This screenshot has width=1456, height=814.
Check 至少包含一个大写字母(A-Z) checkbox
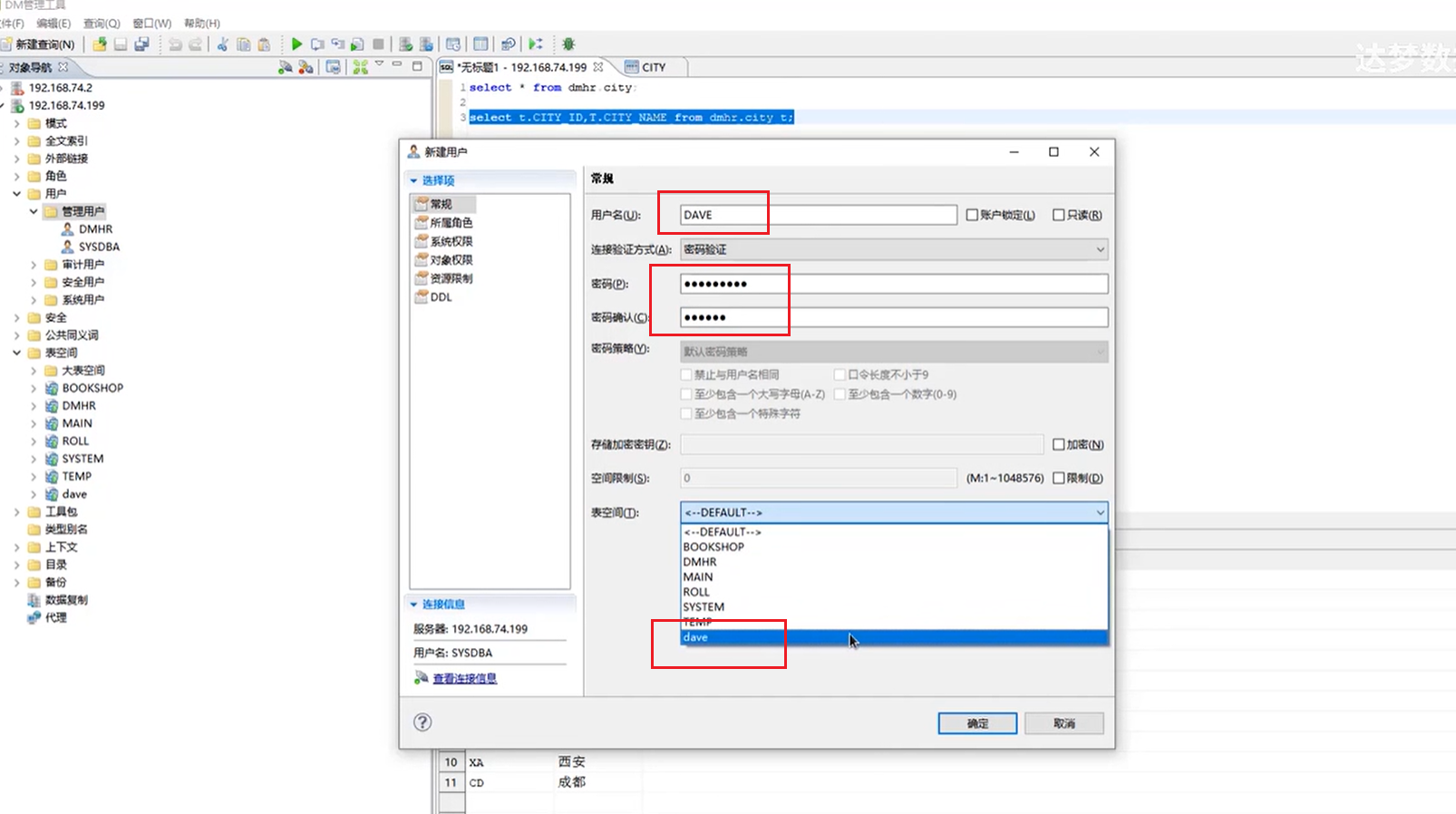[x=686, y=394]
